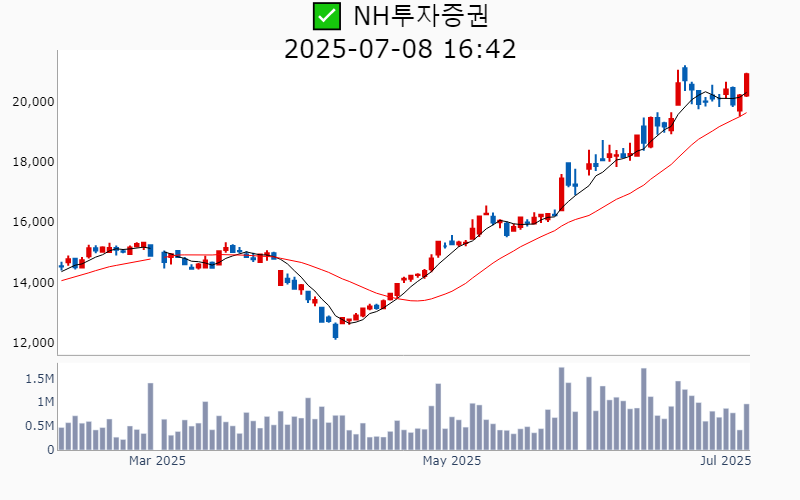This screenshot has height=500, width=800.
Task: Click the 2025-07-08 16:42 timestamp
Action: [400, 49]
